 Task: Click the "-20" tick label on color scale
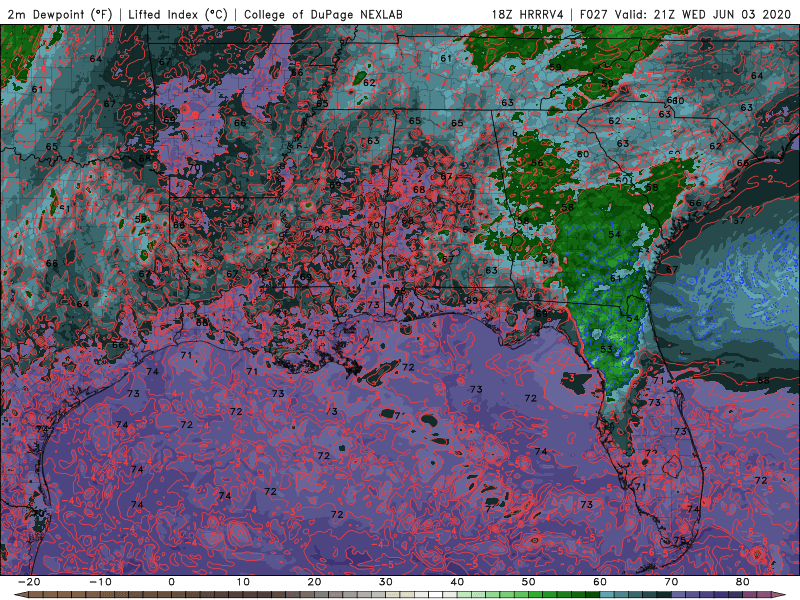coord(29,582)
